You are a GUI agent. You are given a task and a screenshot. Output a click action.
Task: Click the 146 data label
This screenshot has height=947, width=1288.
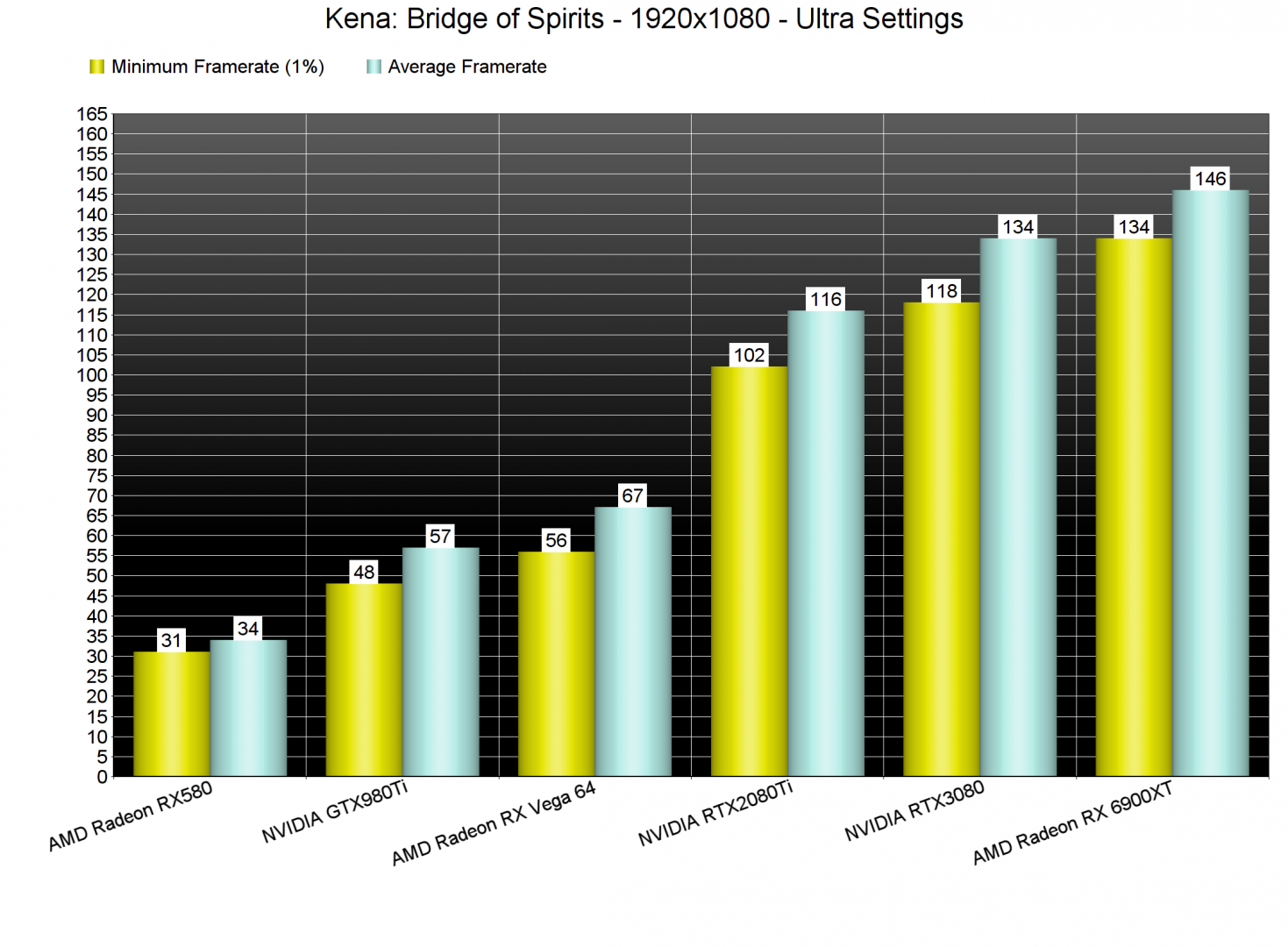tap(1210, 179)
